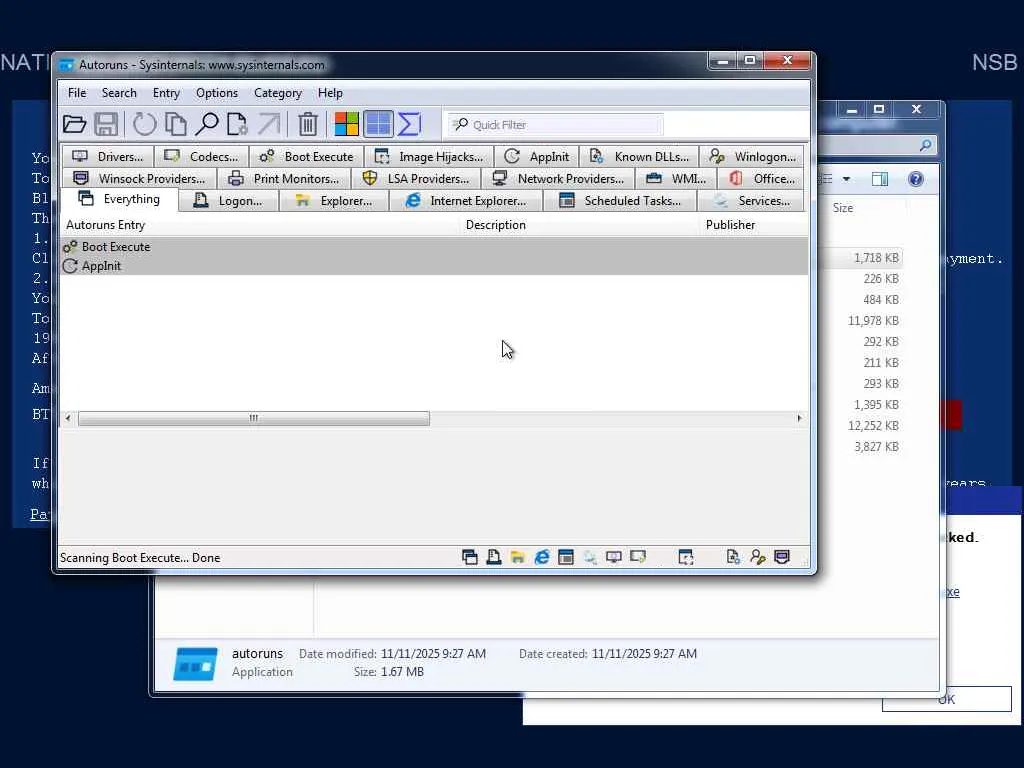
Task: Click the Image Hijacks icon in status bar
Action: coord(686,557)
